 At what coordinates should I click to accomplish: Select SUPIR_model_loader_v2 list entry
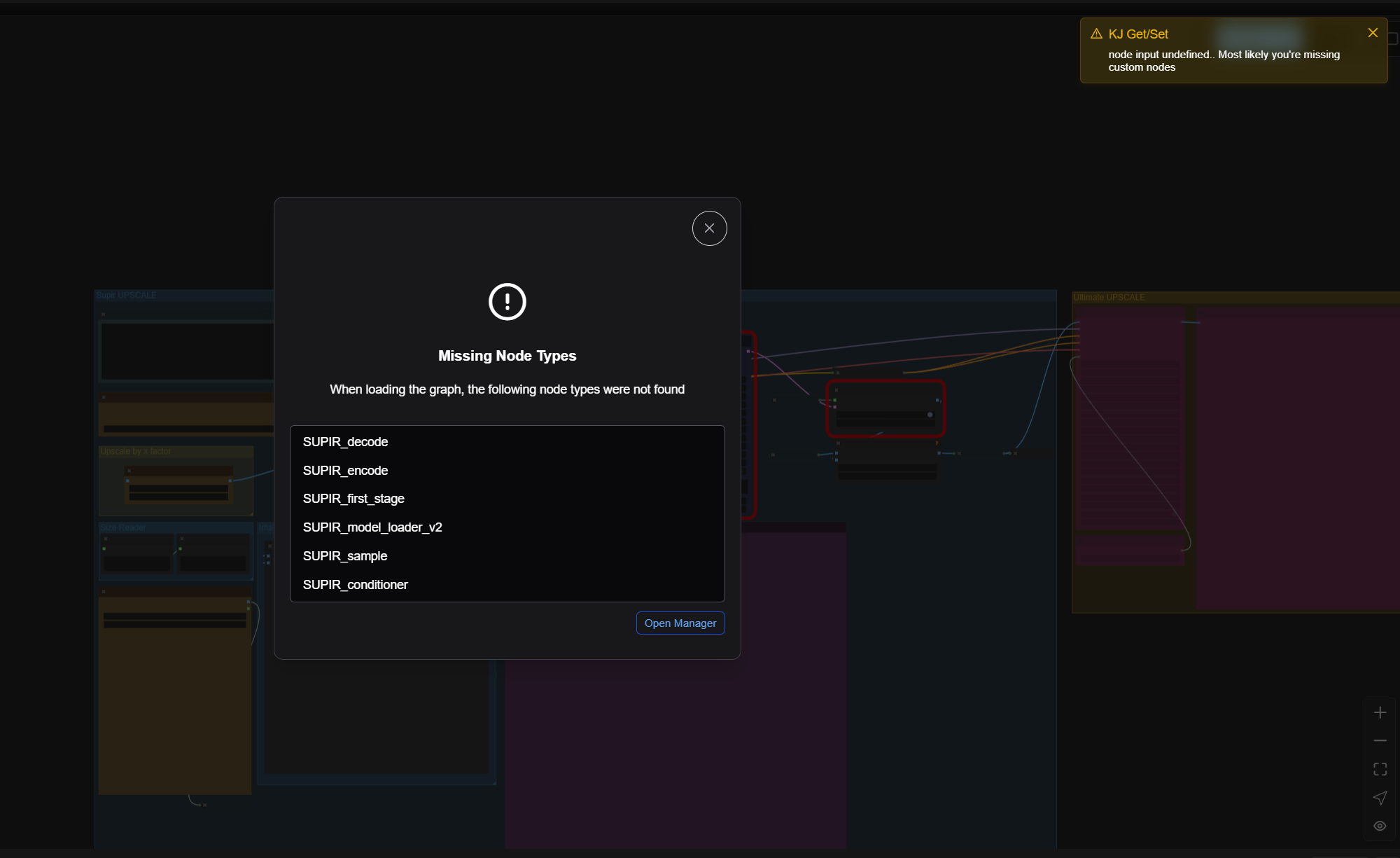pyautogui.click(x=372, y=527)
